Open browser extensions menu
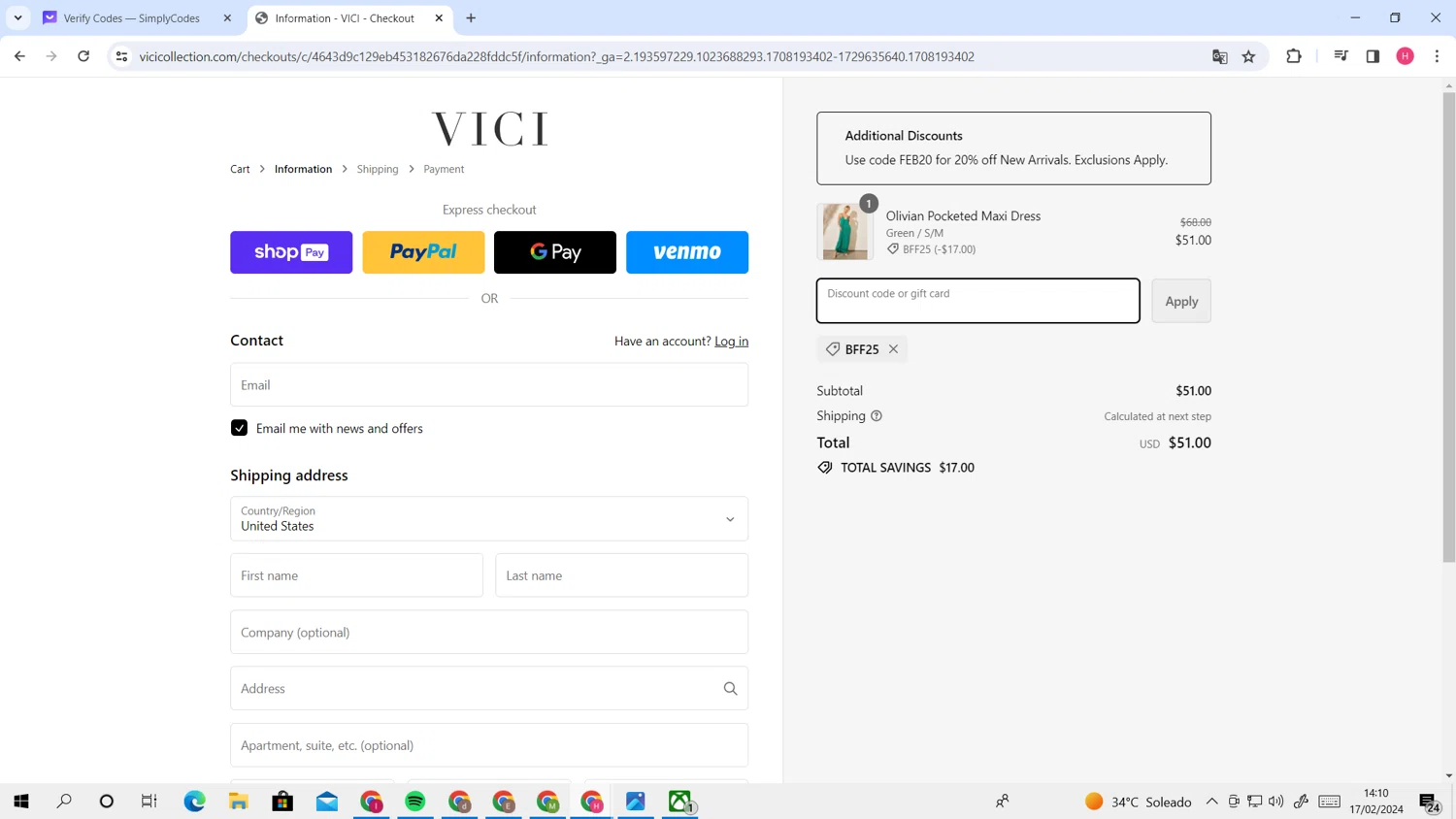 (x=1294, y=56)
